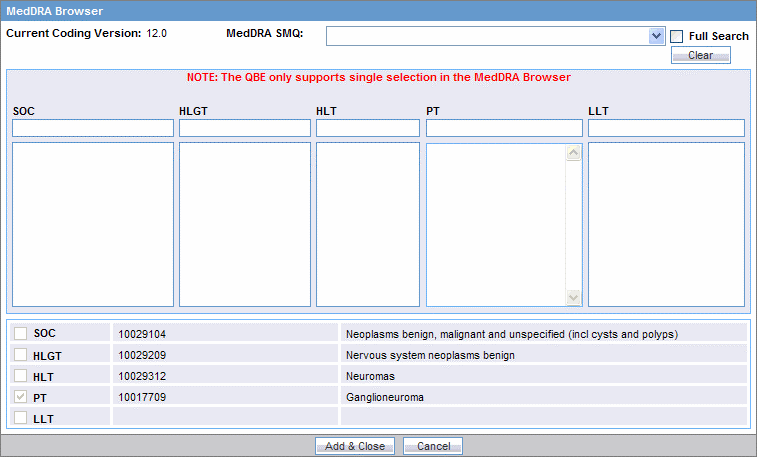Focus the SOC search input field
Viewport: 757px width, 457px height.
coord(93,128)
